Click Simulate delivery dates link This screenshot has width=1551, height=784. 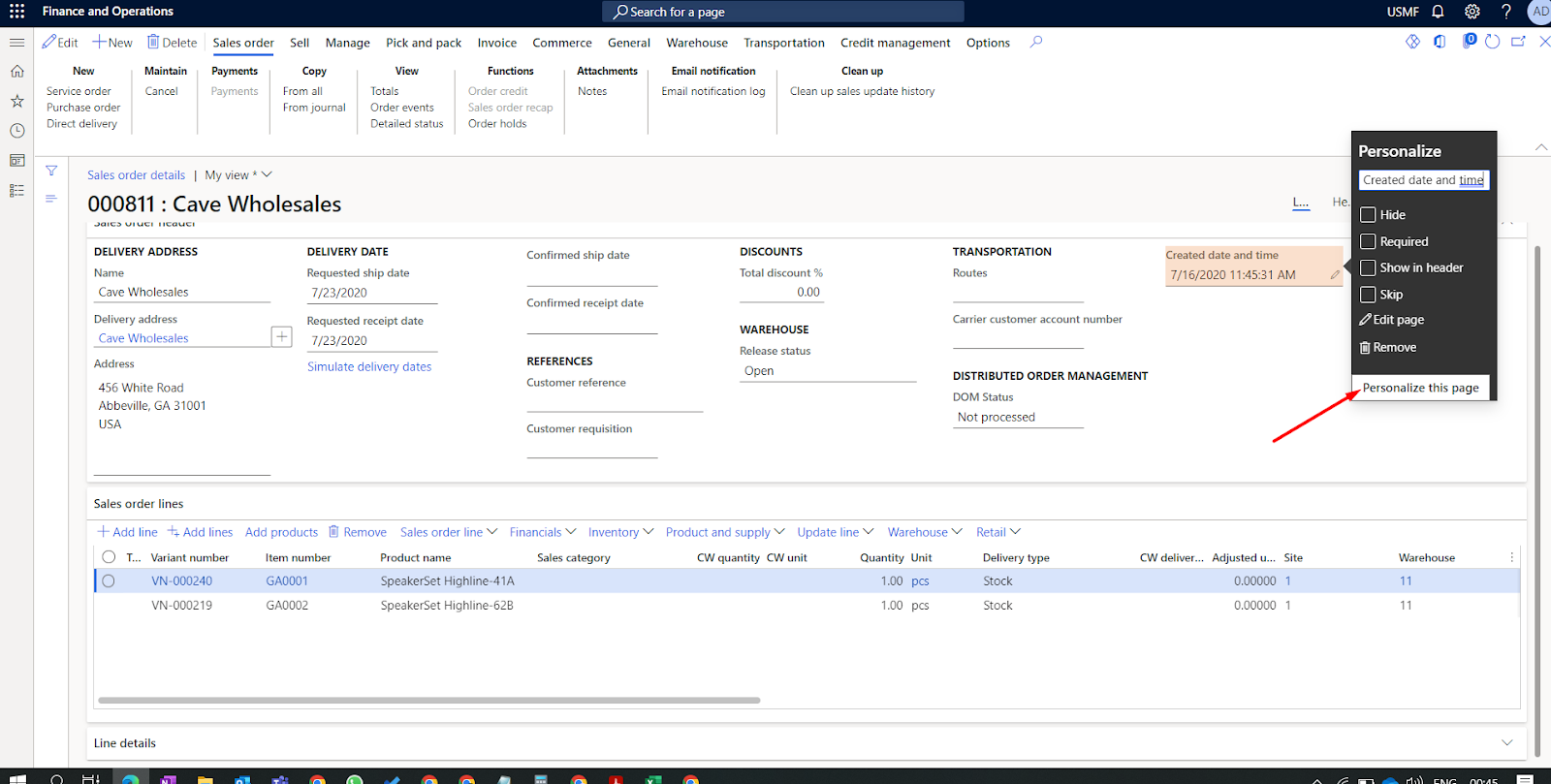tap(369, 366)
